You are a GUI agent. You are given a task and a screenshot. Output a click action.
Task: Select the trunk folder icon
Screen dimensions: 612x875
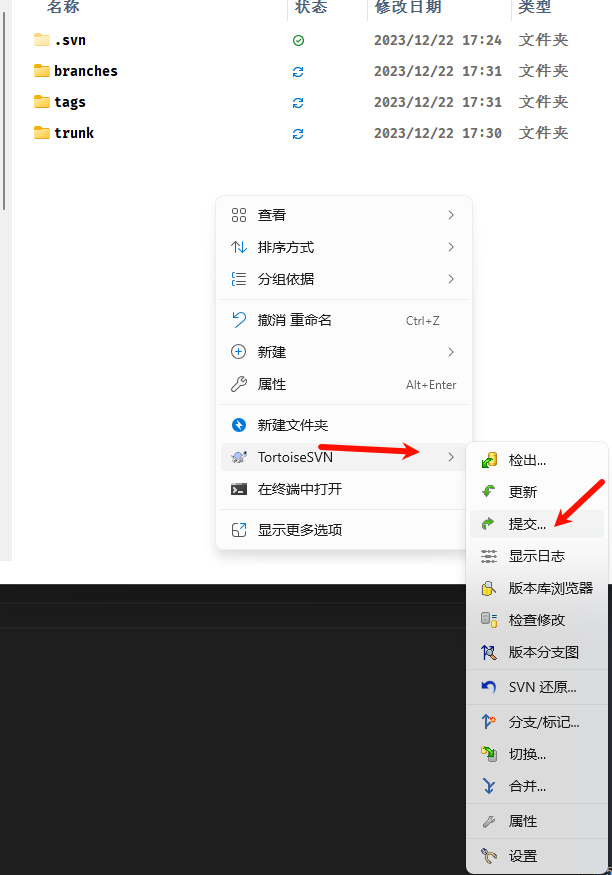pyautogui.click(x=41, y=133)
